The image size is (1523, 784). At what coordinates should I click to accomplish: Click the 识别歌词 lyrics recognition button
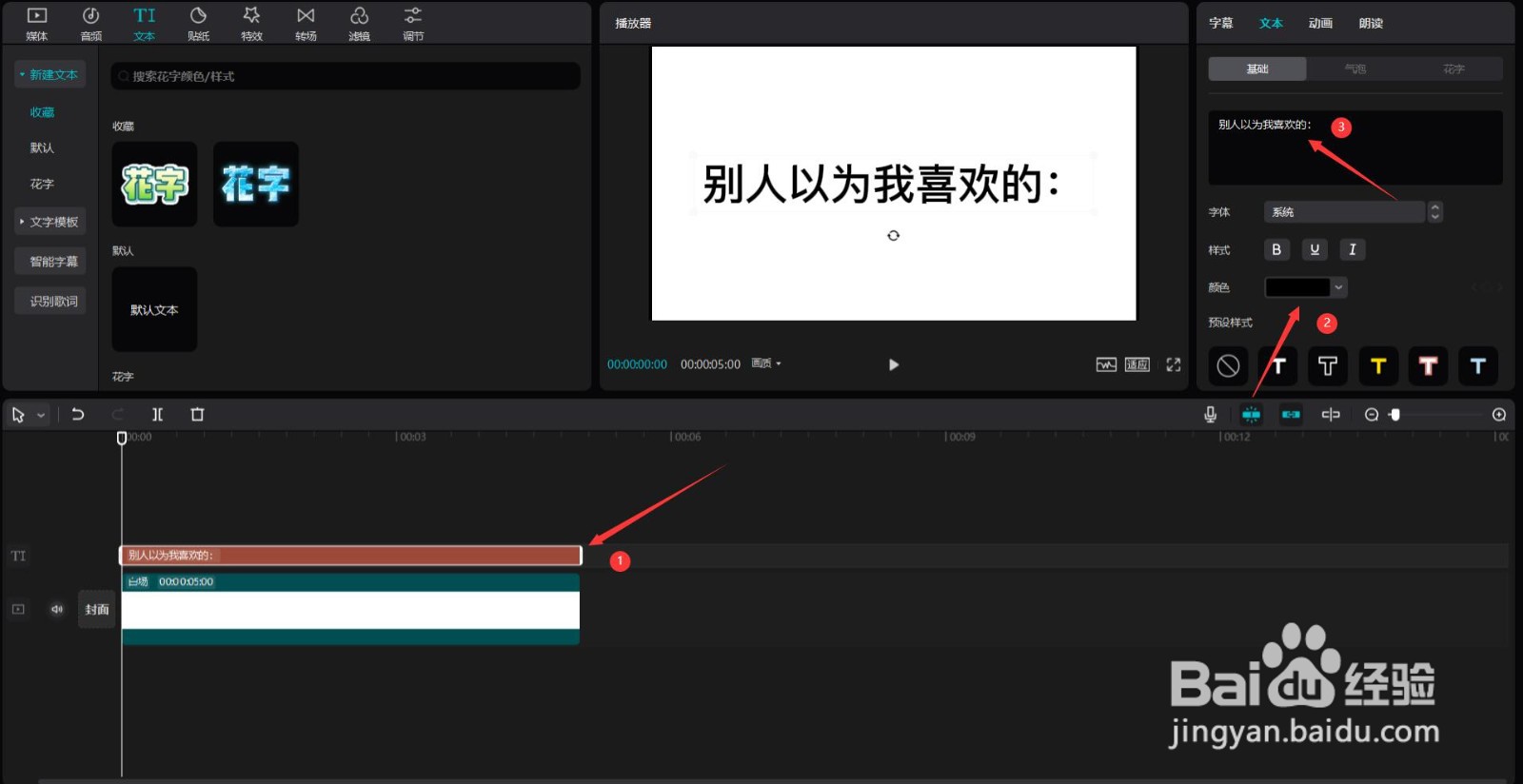49,302
